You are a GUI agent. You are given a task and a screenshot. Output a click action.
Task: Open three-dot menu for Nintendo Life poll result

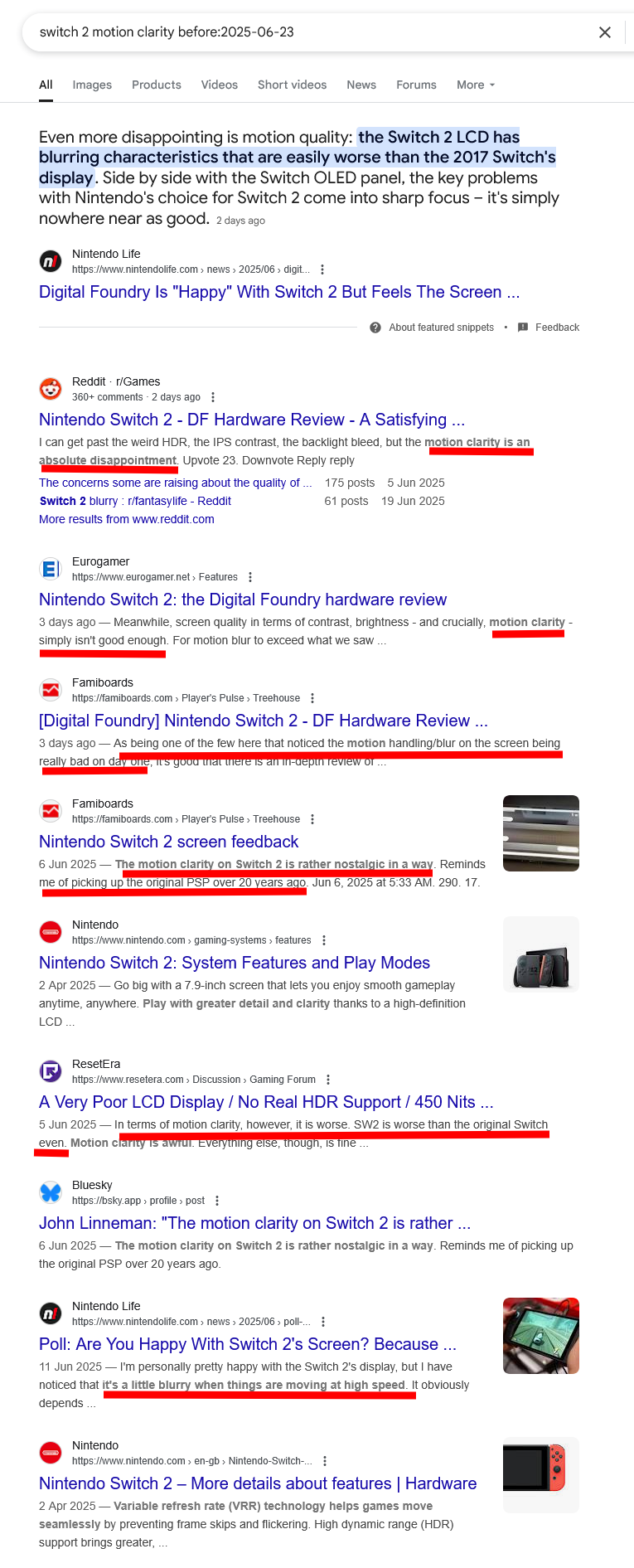click(323, 1322)
